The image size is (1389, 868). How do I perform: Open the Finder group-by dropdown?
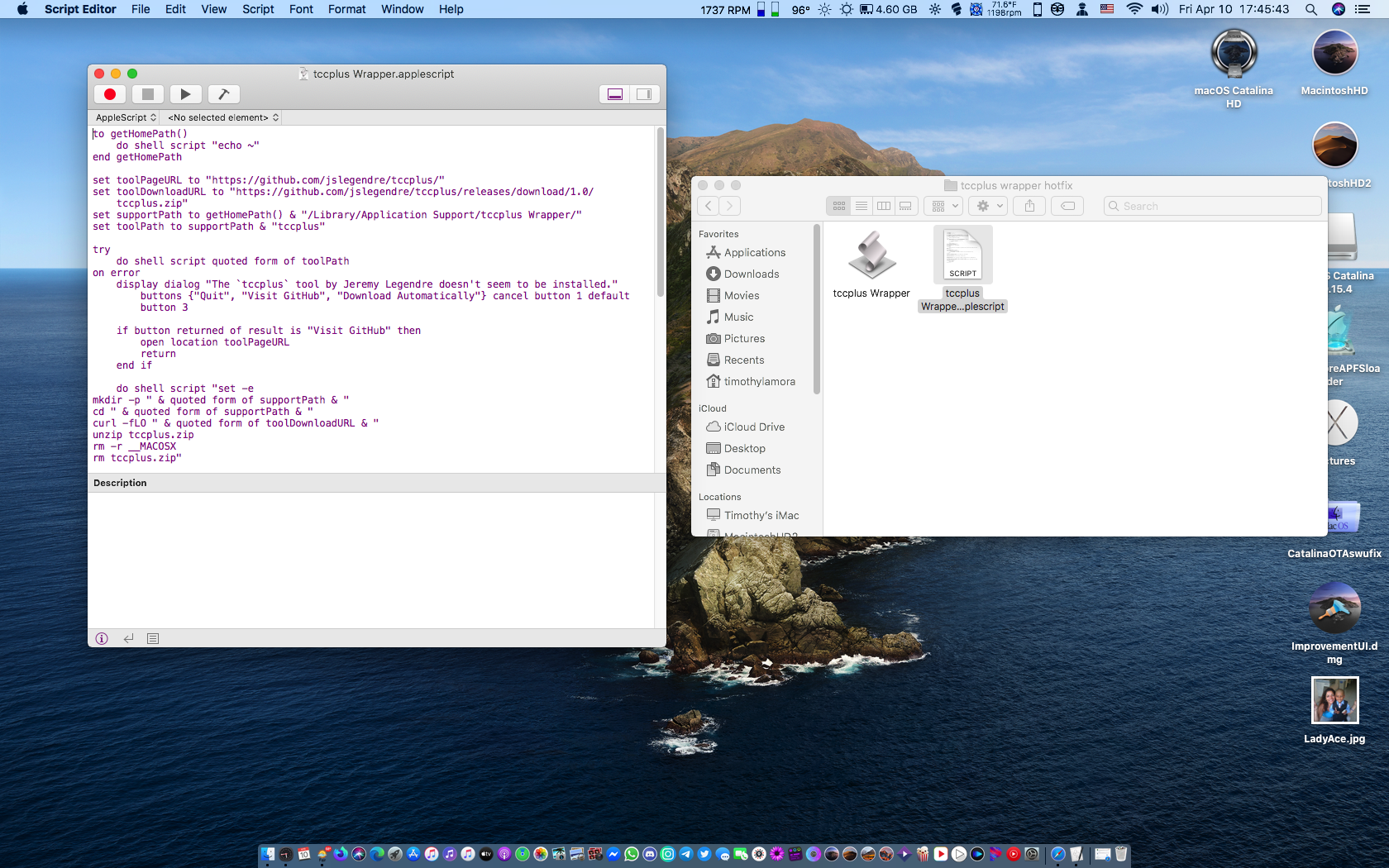click(944, 206)
